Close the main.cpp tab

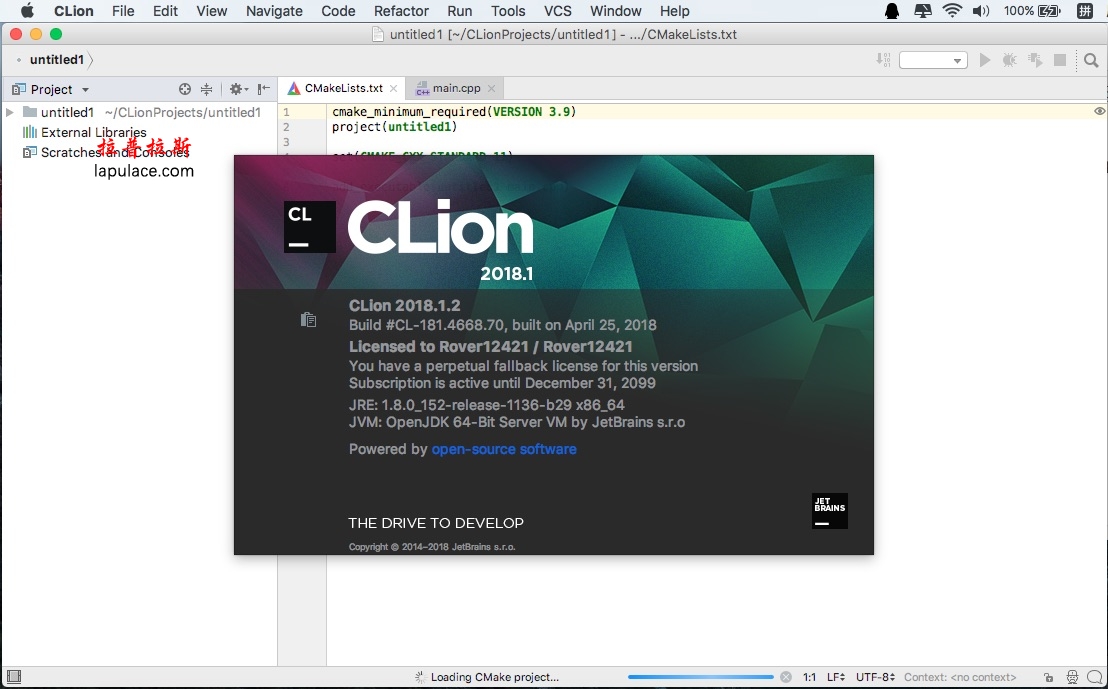(x=491, y=88)
